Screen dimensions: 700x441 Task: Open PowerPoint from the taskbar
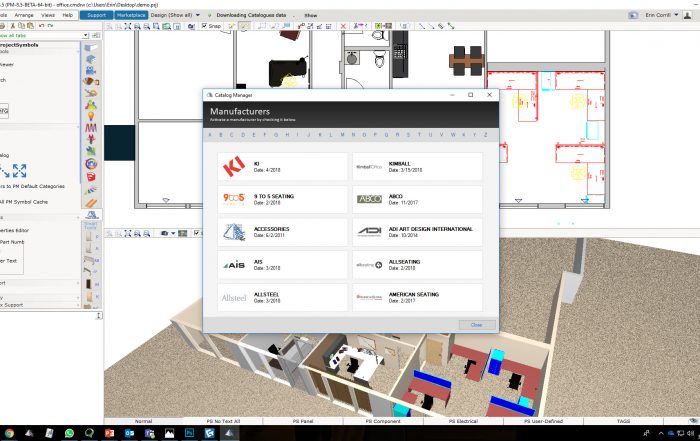point(109,433)
